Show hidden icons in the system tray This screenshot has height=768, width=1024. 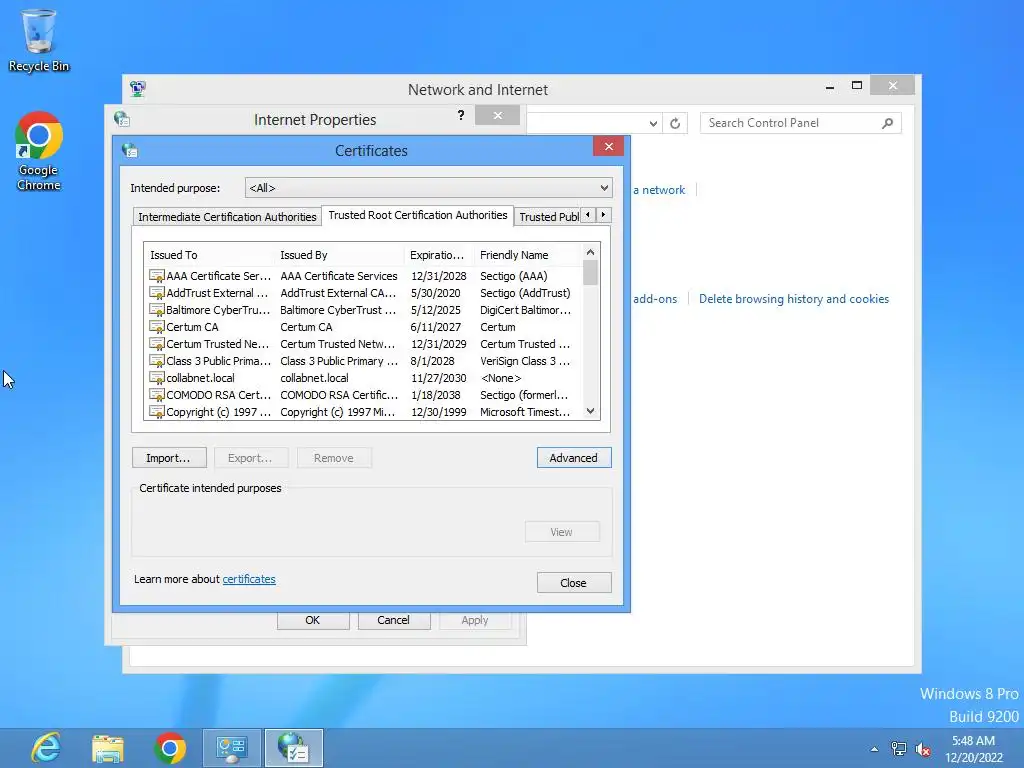click(x=874, y=749)
